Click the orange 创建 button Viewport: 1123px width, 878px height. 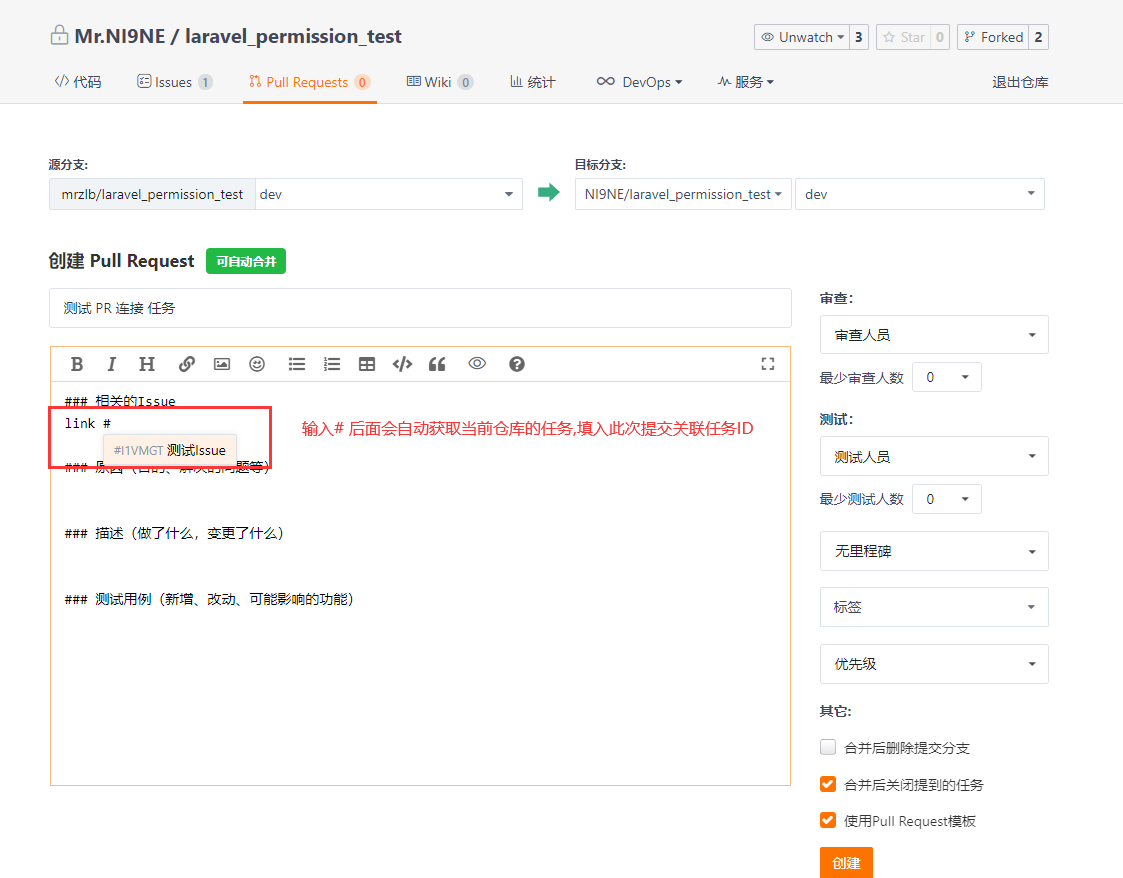point(845,863)
